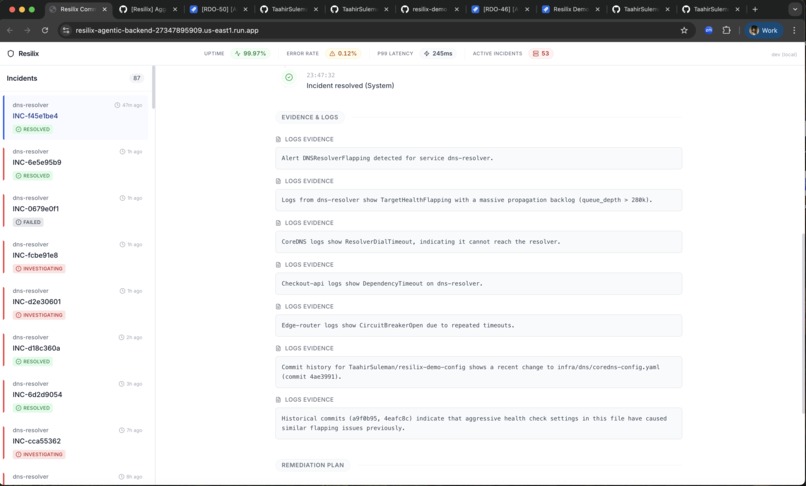The image size is (806, 486).
Task: Go back in browser history
Action: [10, 30]
